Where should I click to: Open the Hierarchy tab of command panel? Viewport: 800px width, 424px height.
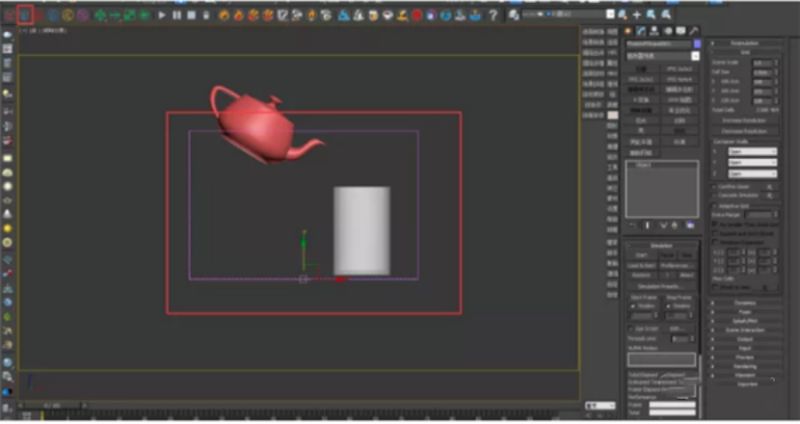(x=654, y=31)
